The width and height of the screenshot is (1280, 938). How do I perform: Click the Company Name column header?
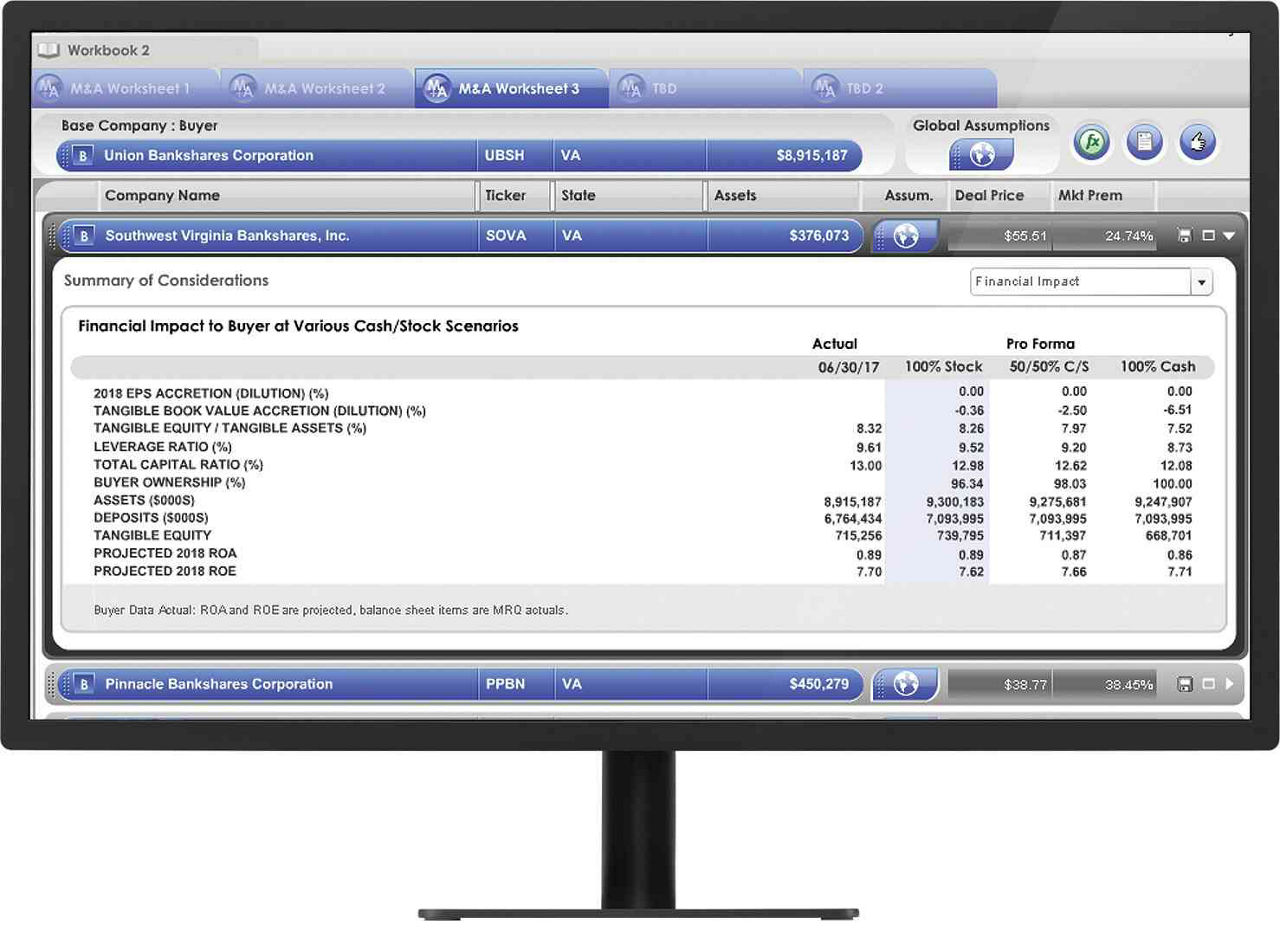(x=162, y=196)
